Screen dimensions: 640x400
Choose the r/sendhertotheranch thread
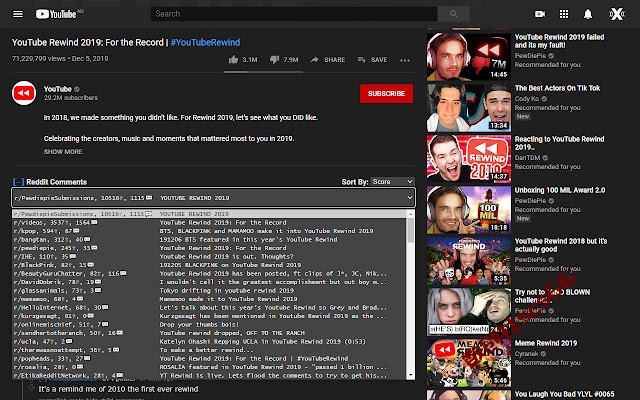[x=209, y=333]
